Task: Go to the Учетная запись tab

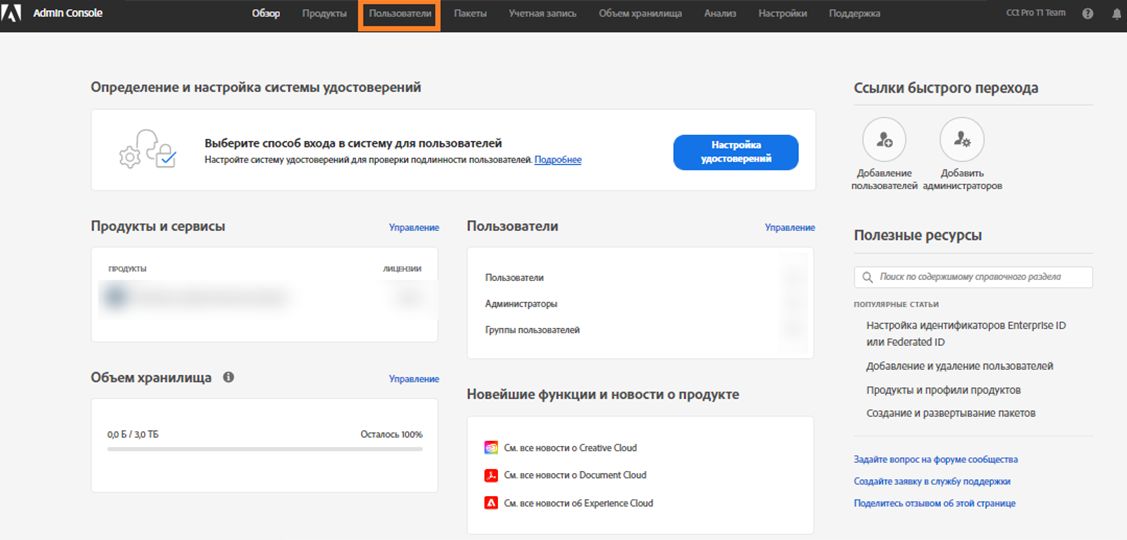Action: coord(543,14)
